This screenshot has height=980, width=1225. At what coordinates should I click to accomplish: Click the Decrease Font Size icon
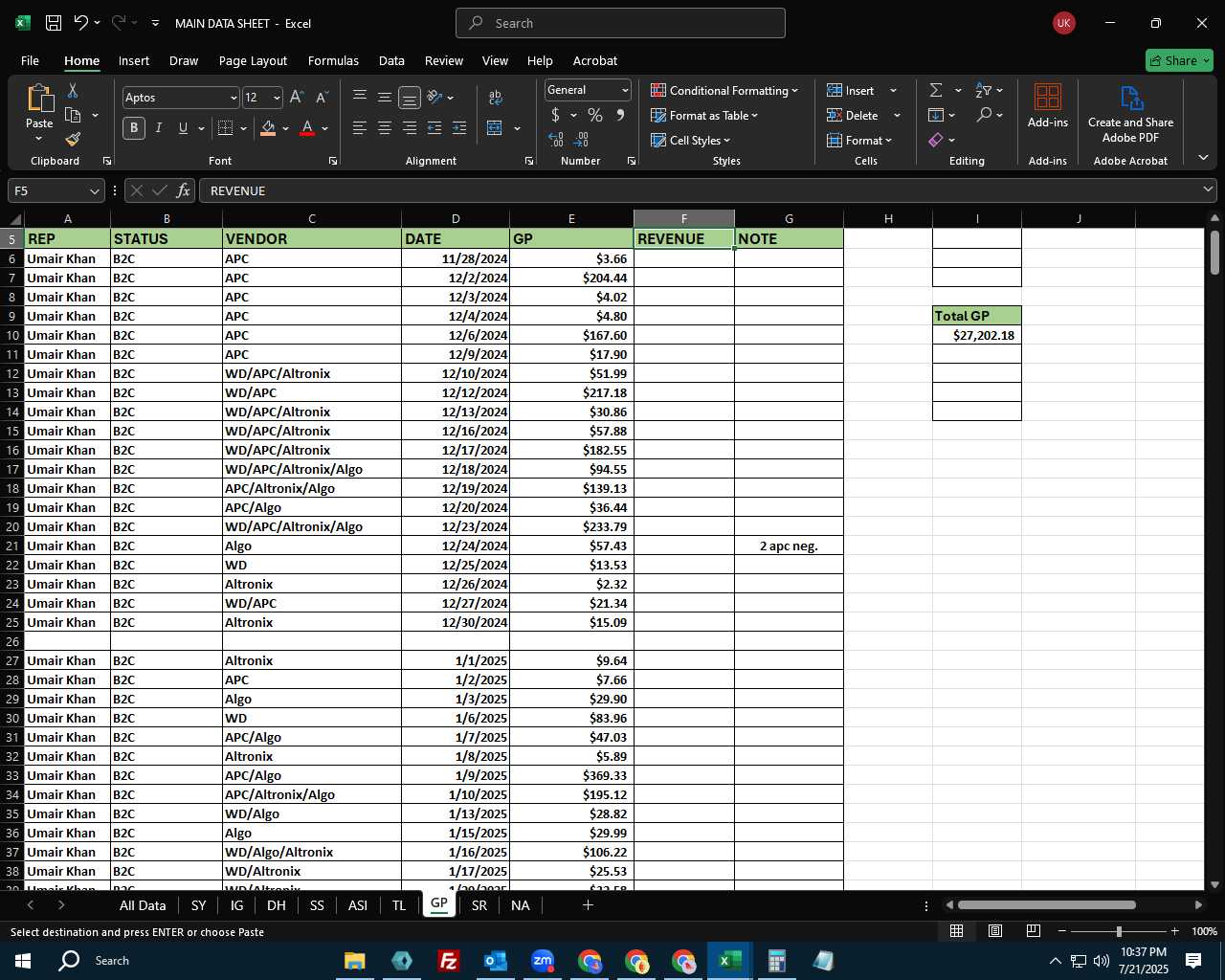pyautogui.click(x=322, y=98)
